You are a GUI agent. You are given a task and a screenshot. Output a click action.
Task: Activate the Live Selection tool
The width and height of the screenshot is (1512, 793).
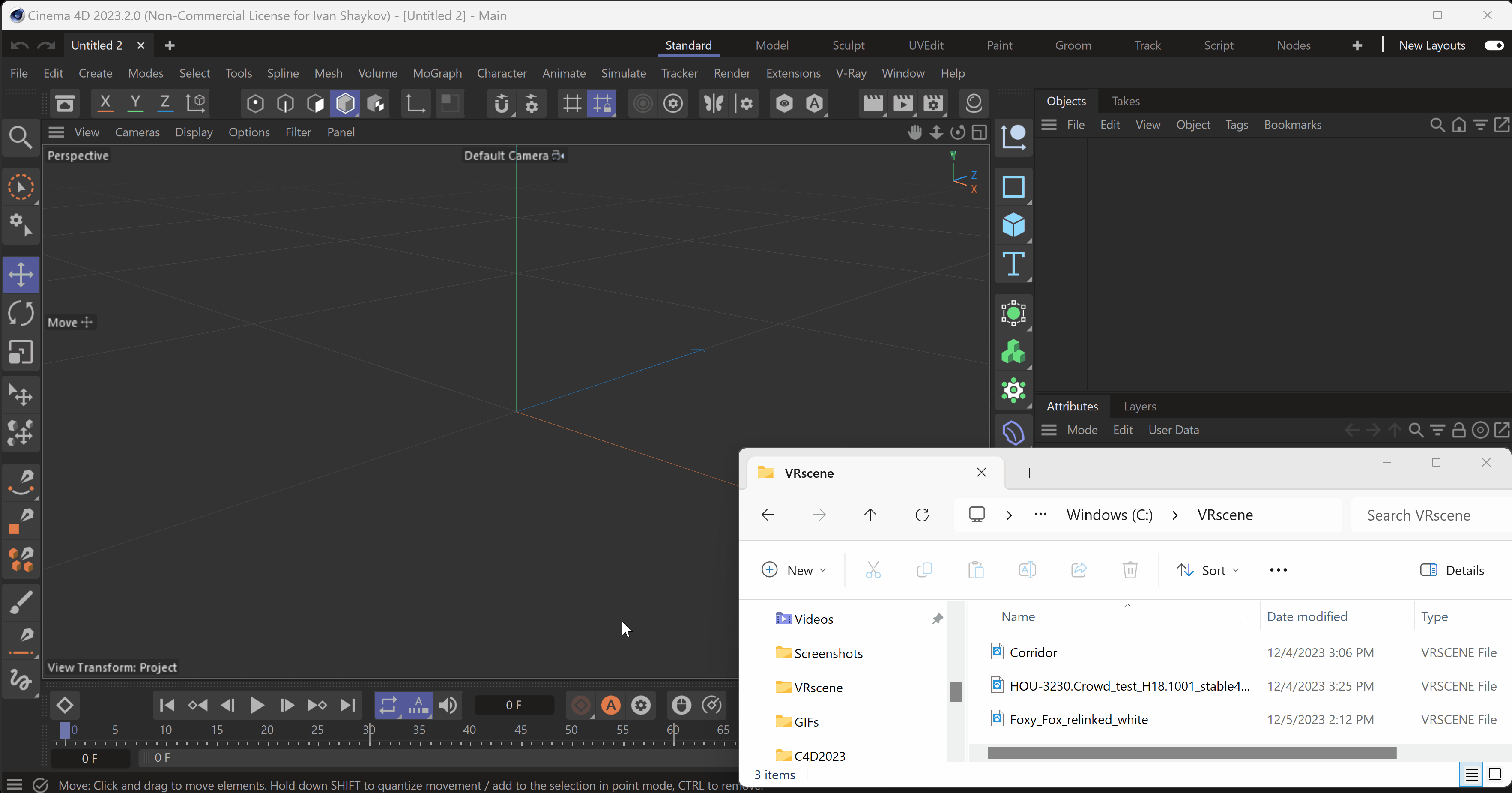click(x=21, y=187)
